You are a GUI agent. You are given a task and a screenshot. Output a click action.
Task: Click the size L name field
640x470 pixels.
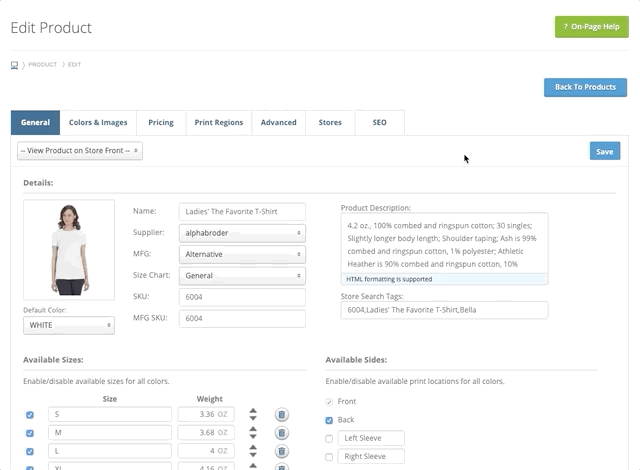point(110,451)
